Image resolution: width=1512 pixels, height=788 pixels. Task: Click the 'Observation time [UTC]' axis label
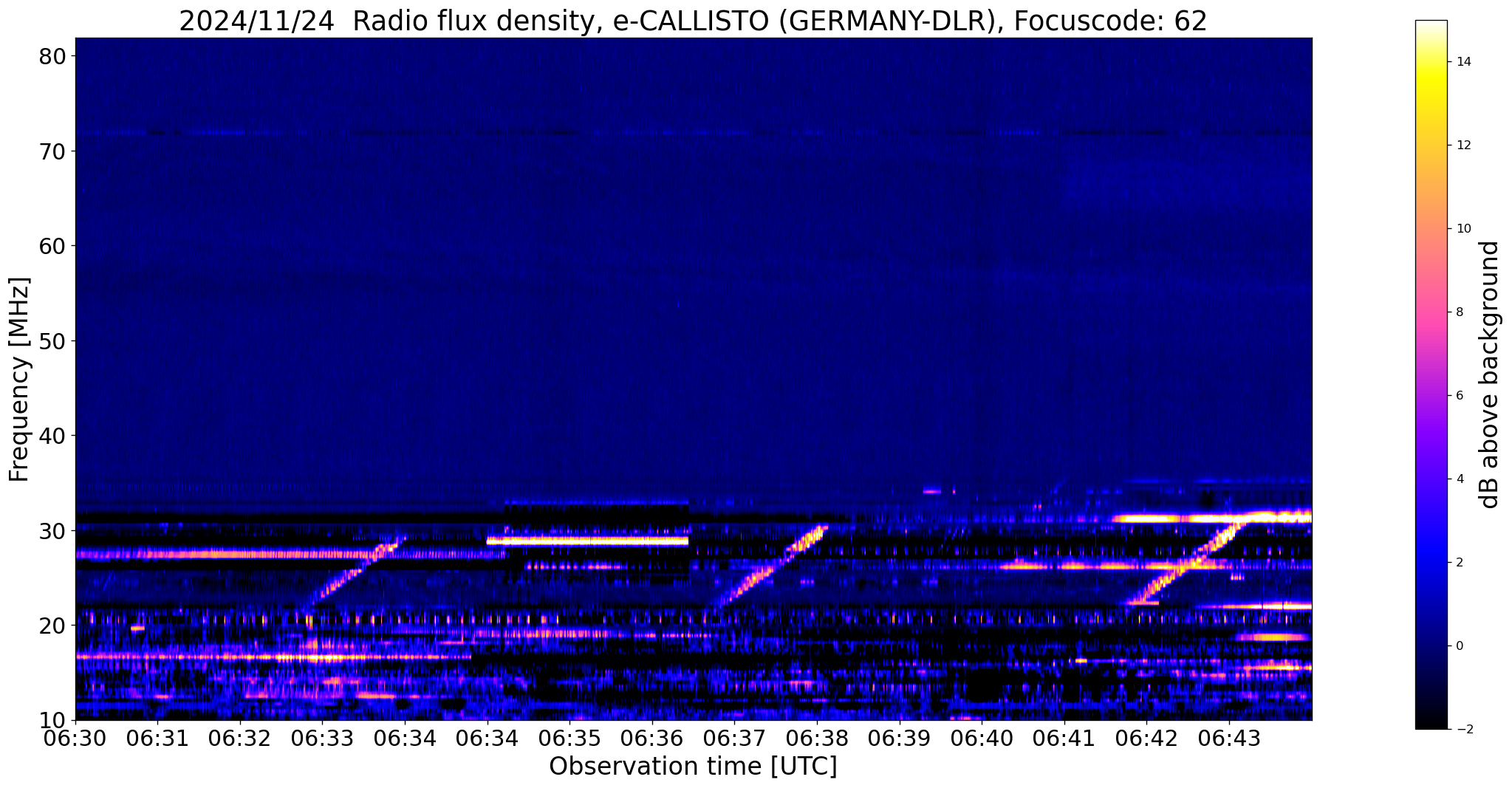point(693,767)
